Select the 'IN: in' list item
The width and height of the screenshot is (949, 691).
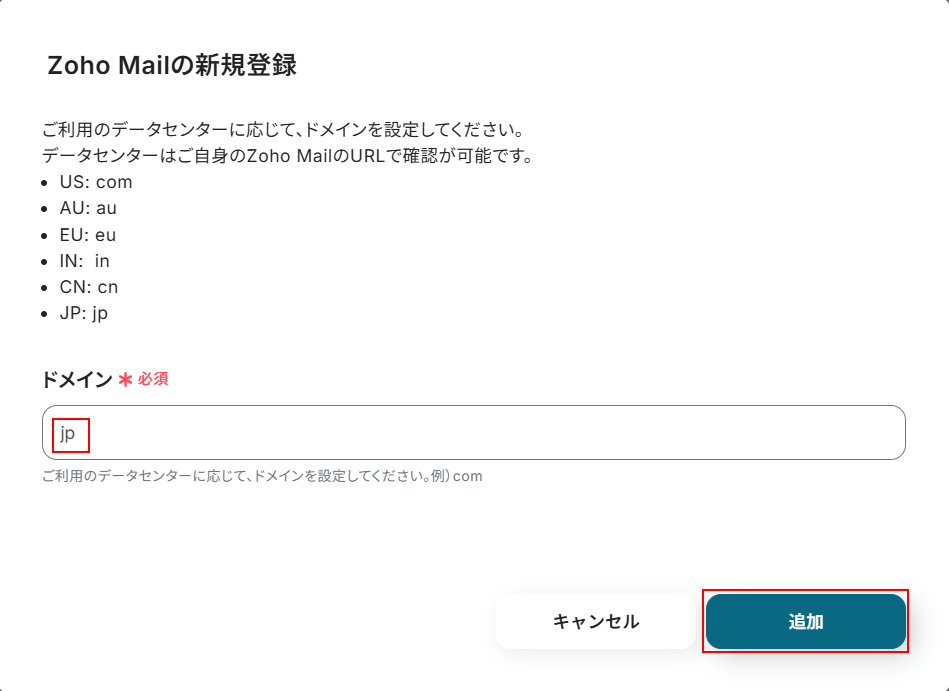click(86, 260)
